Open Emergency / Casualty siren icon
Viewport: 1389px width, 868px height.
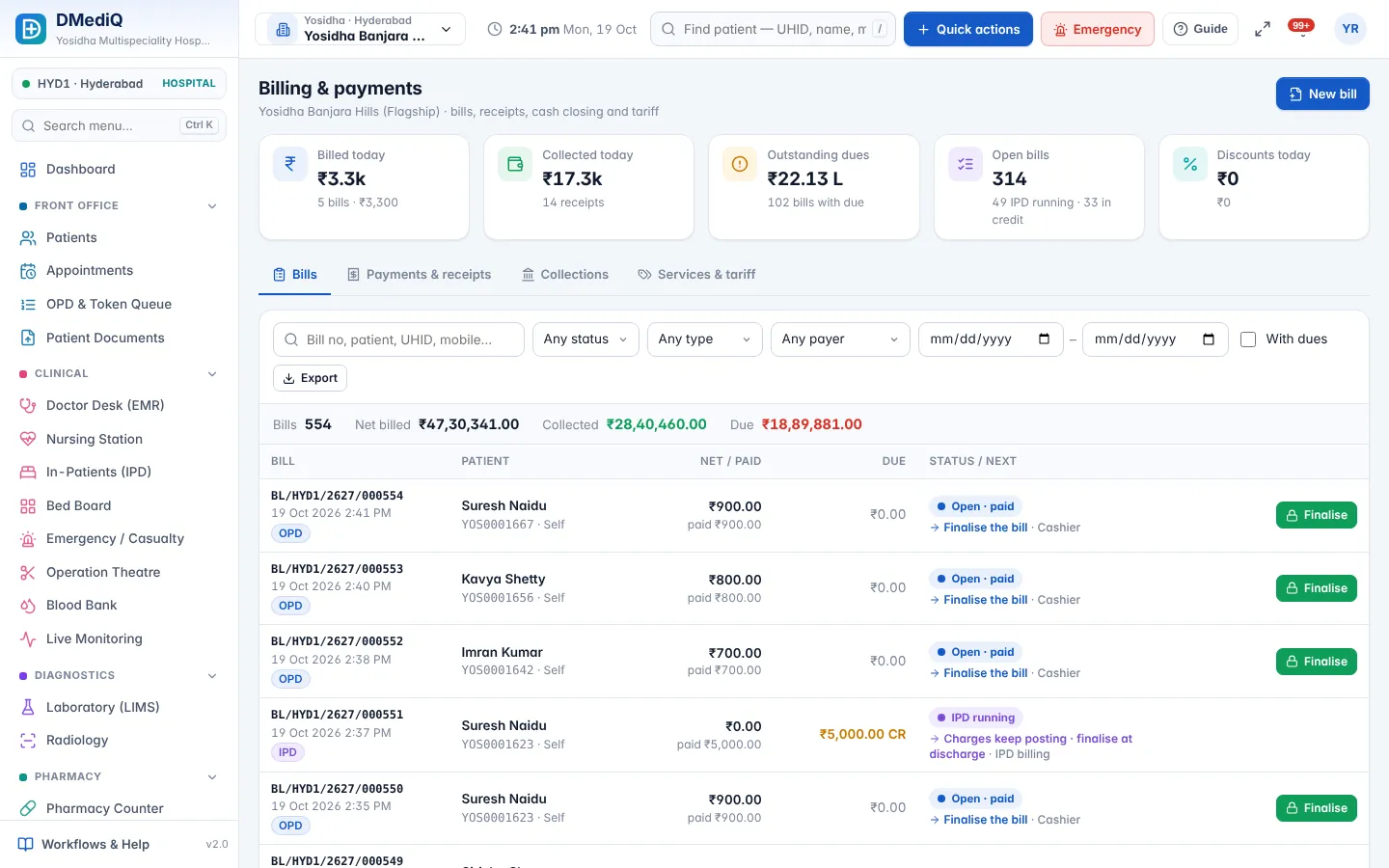point(28,539)
